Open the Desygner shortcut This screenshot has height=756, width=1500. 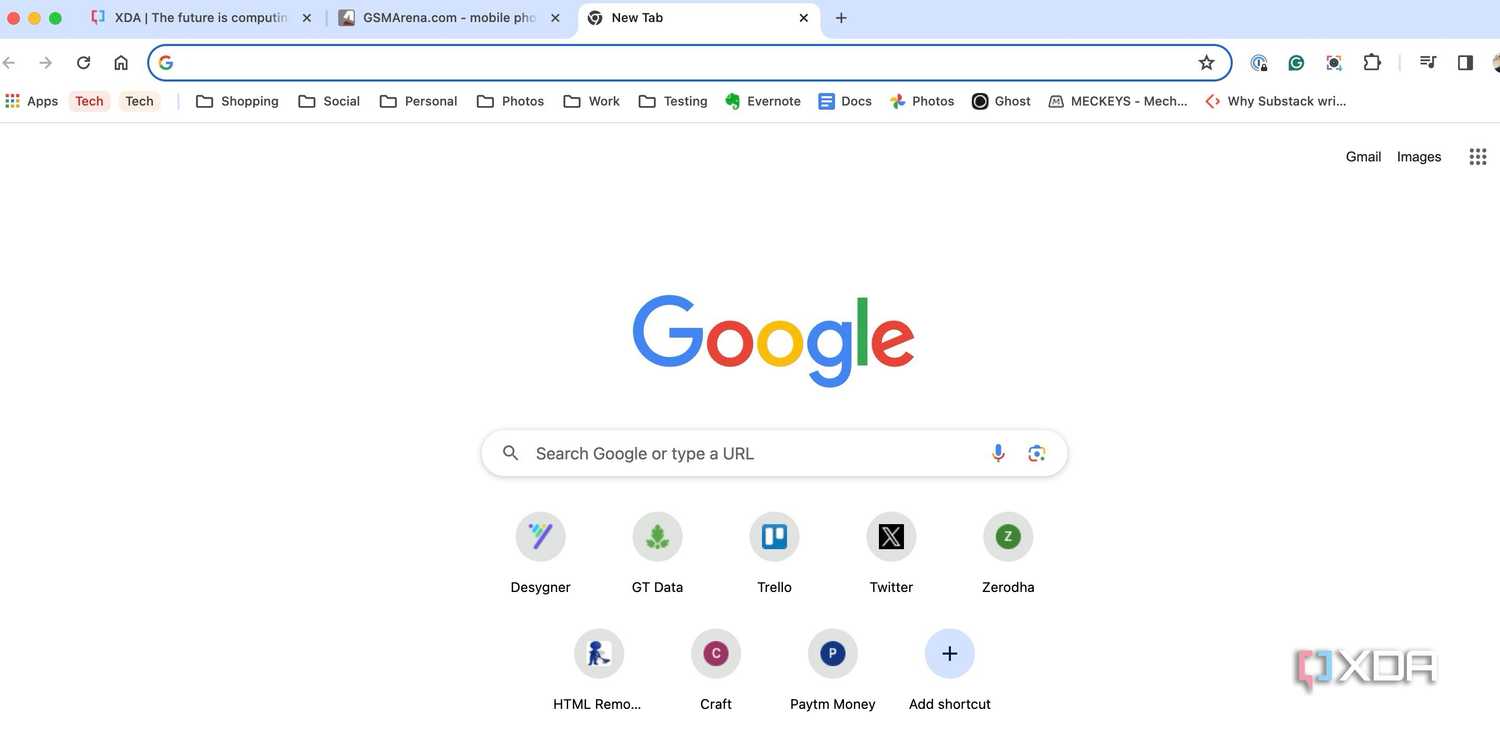point(540,552)
